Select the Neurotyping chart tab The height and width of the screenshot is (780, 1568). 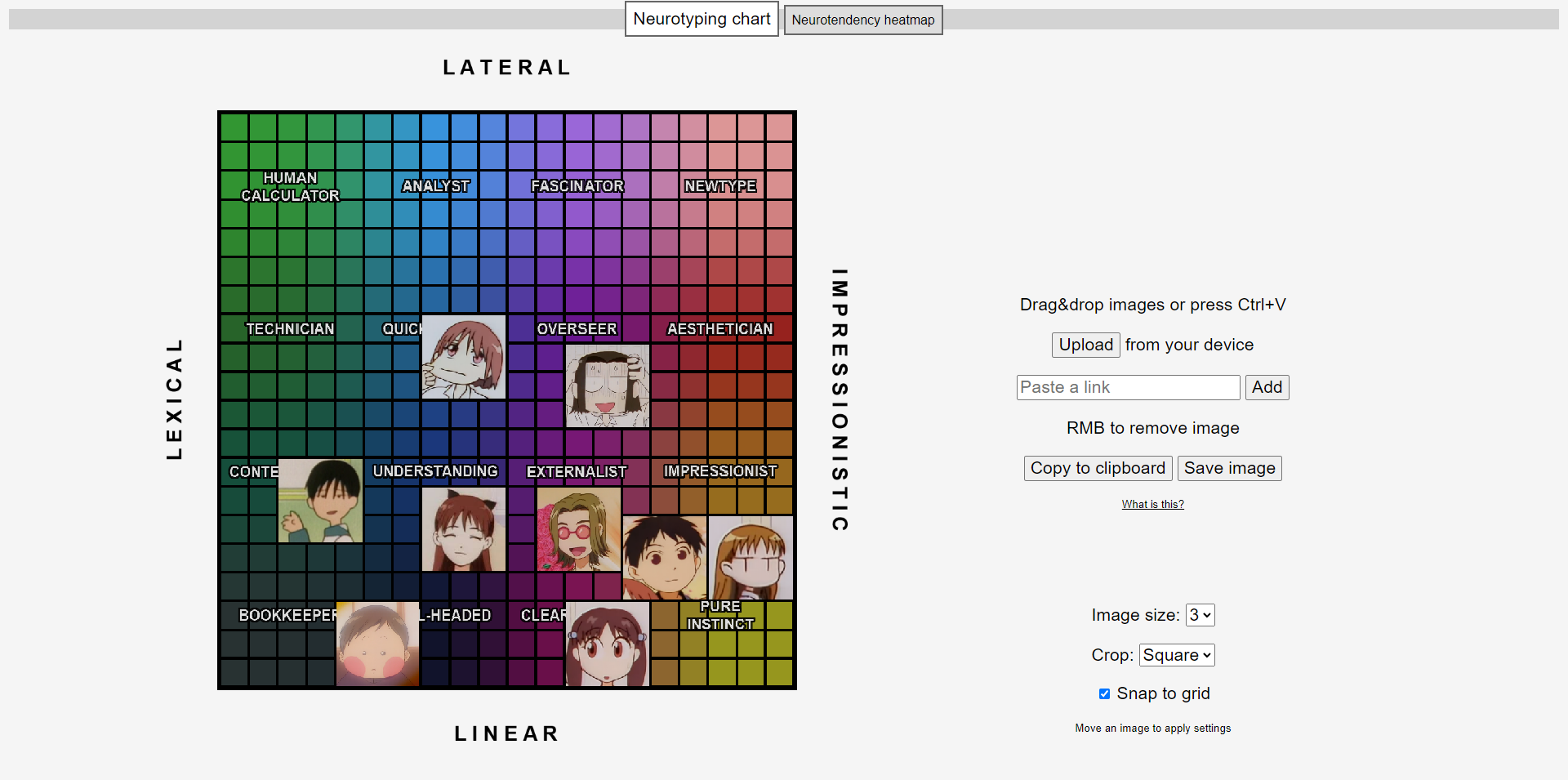point(702,19)
